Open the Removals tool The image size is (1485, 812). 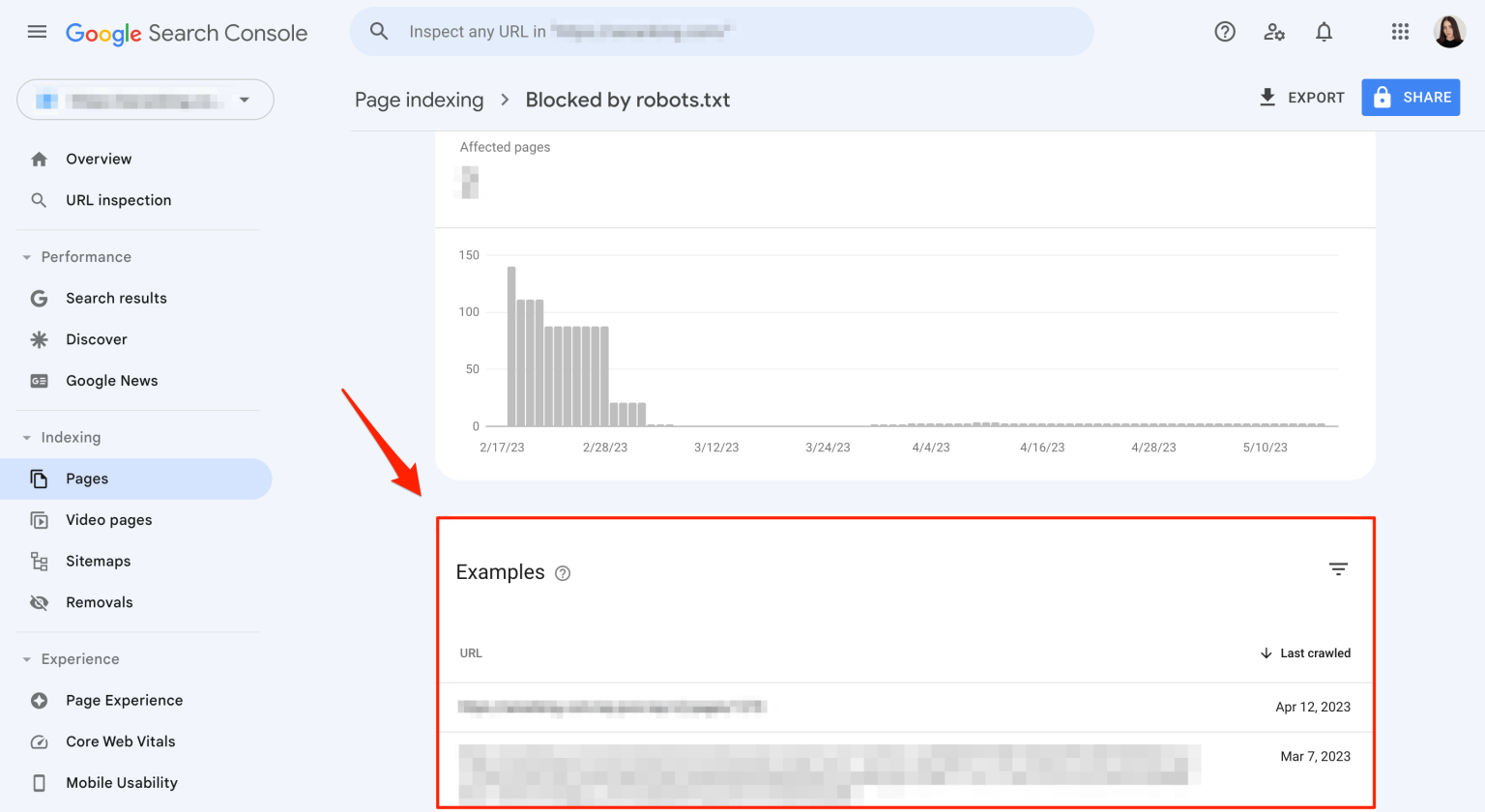[100, 602]
